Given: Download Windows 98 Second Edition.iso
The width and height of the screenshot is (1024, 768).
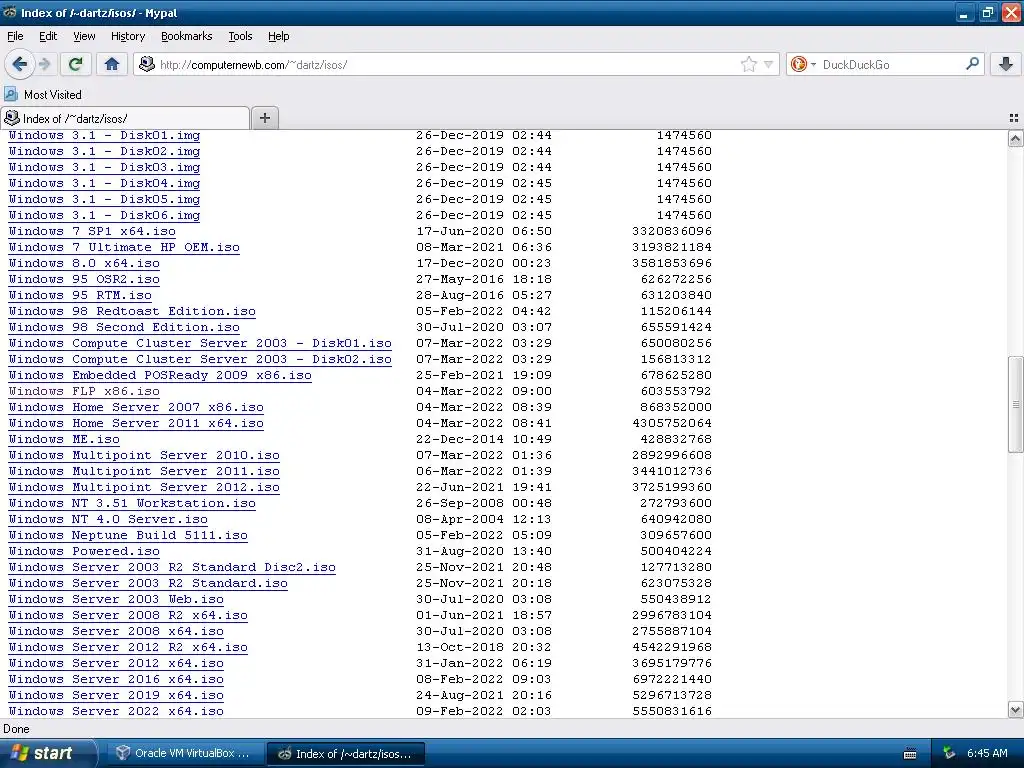Looking at the screenshot, I should click(x=124, y=327).
